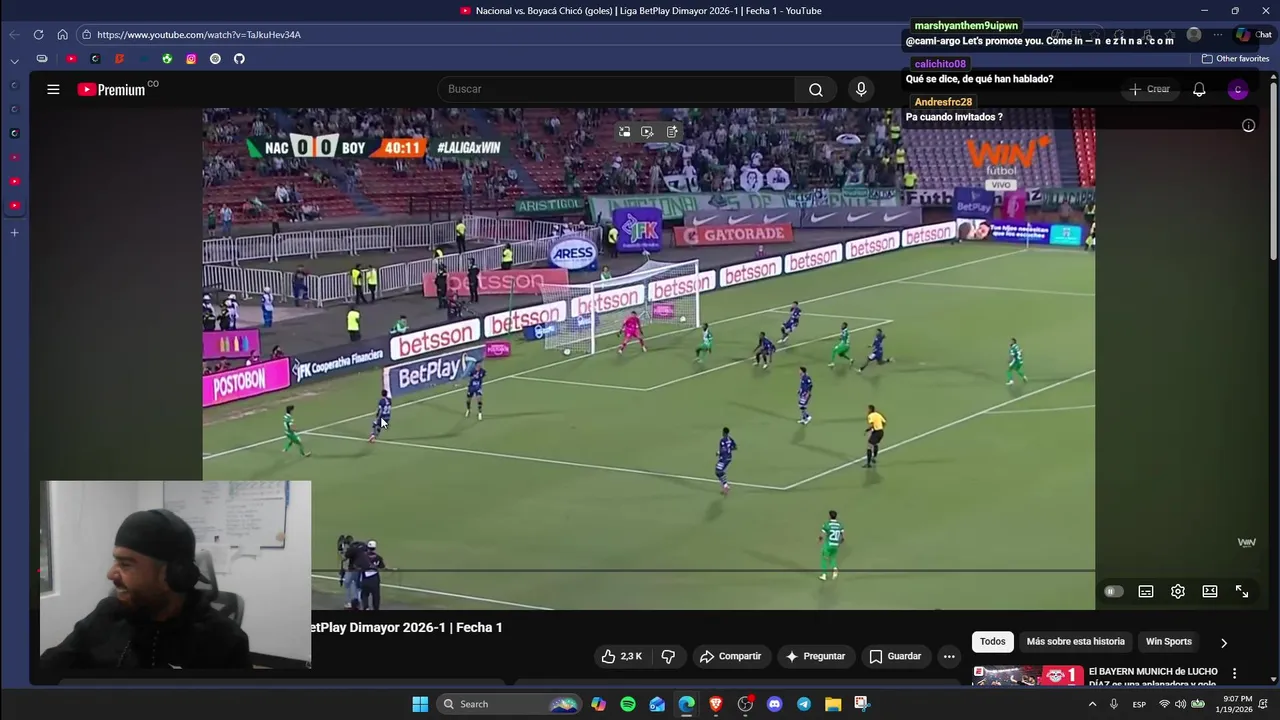Open the Bayern Munich suggested video thumbnail
This screenshot has width=1280, height=720.
point(1027,675)
